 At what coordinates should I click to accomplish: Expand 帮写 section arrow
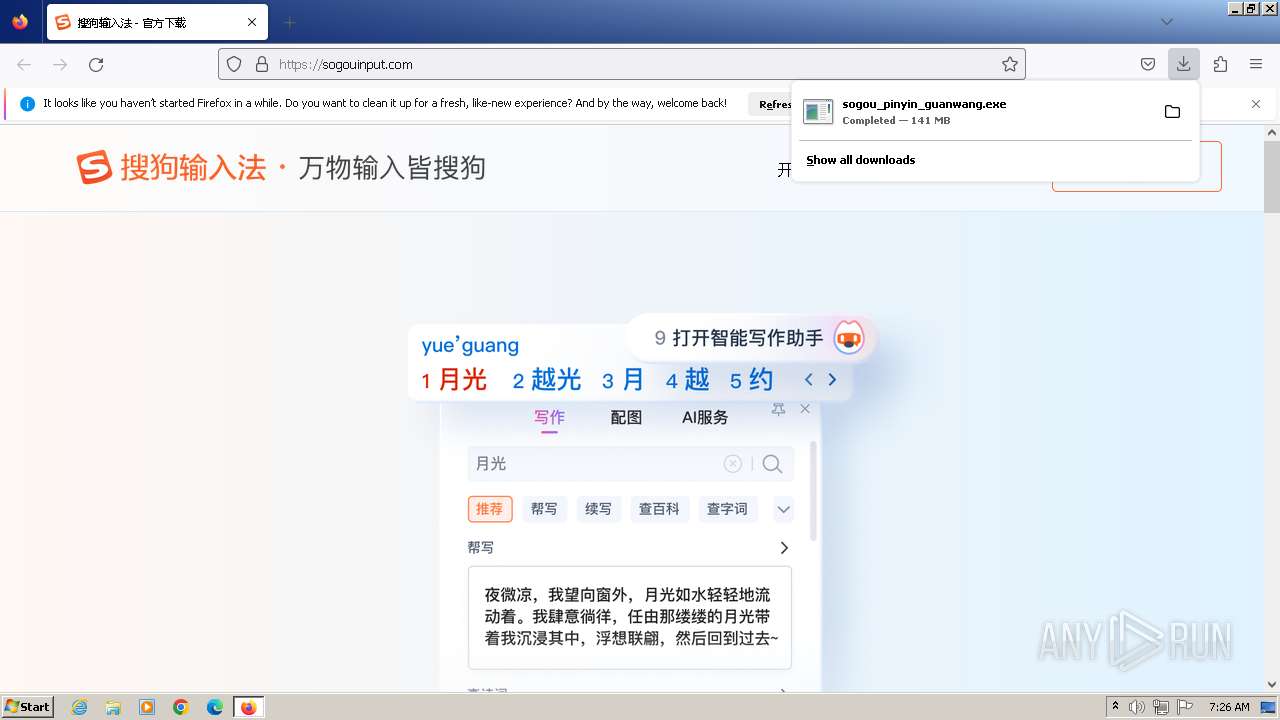click(784, 548)
